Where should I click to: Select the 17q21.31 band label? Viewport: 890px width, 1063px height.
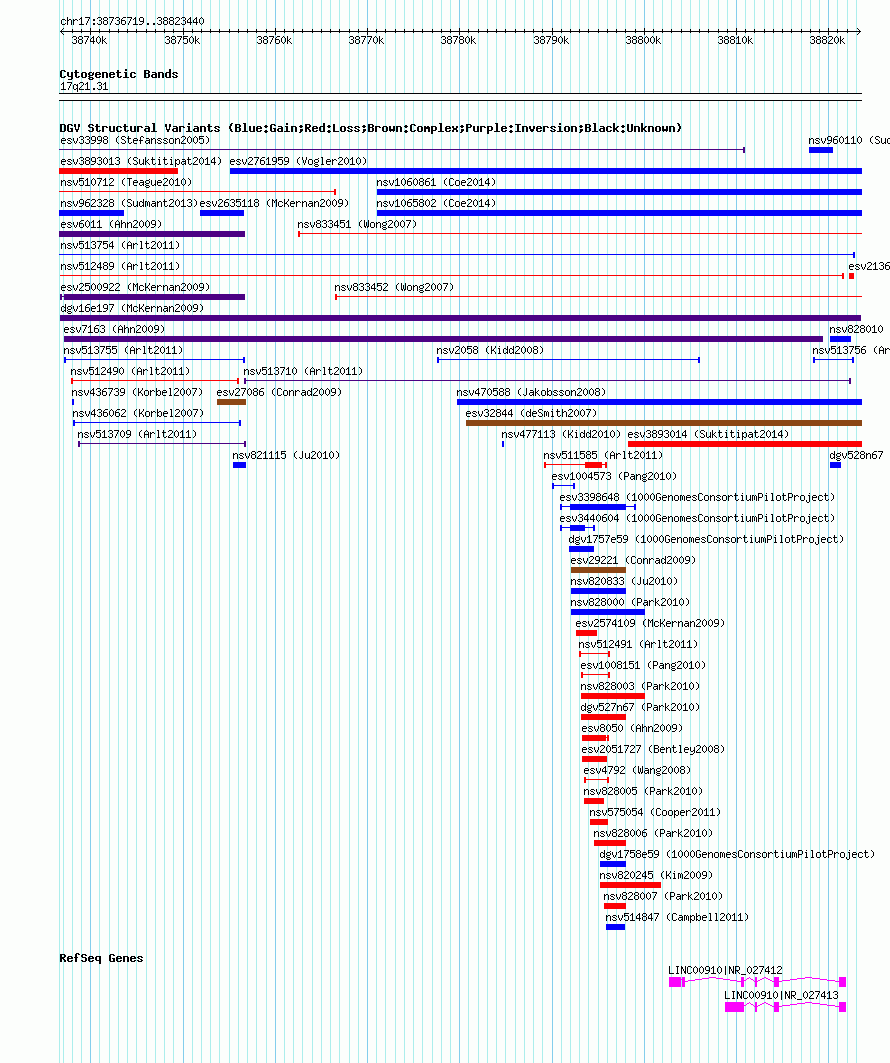click(x=84, y=87)
